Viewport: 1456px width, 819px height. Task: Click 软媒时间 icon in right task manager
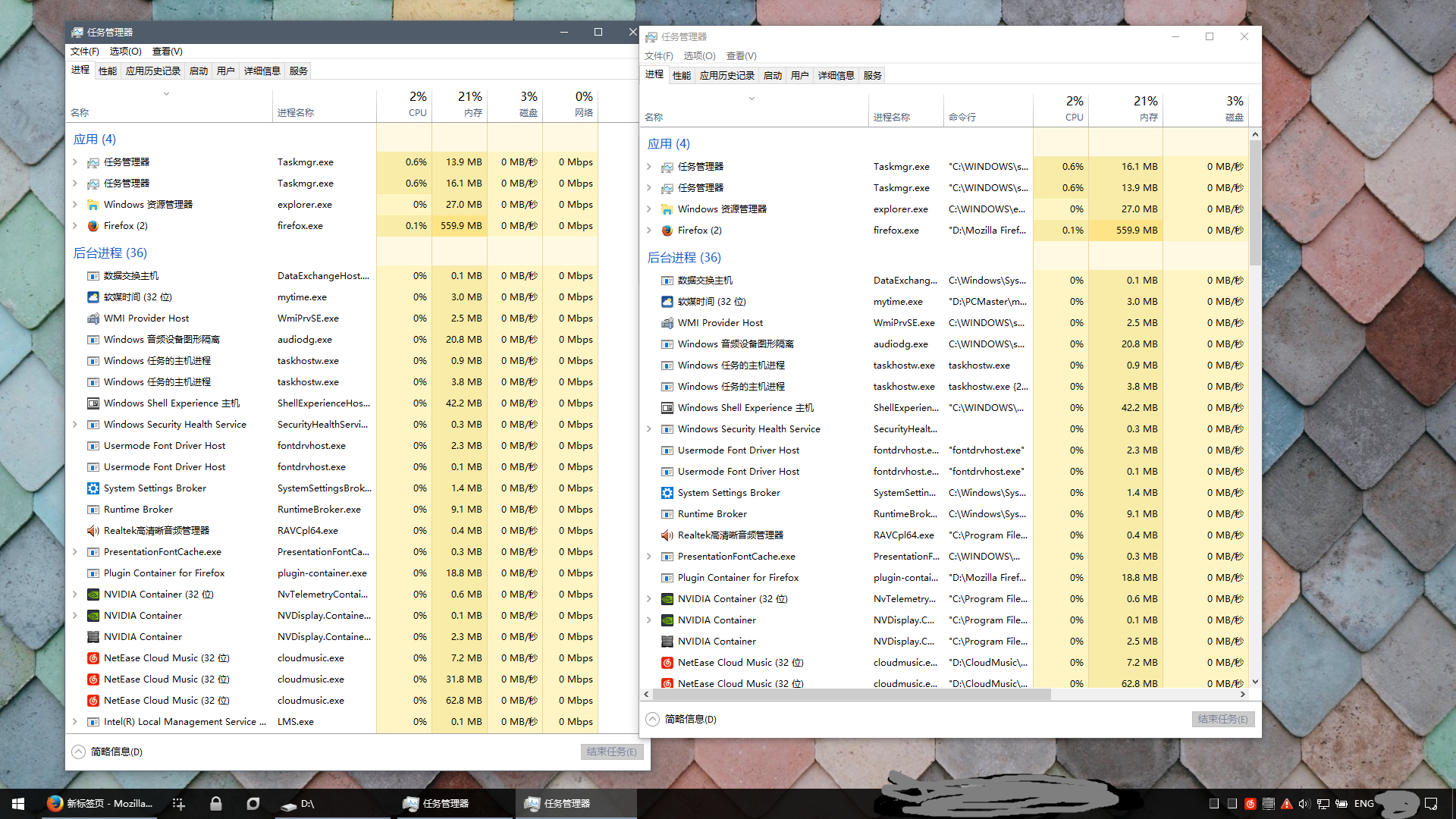(x=667, y=302)
